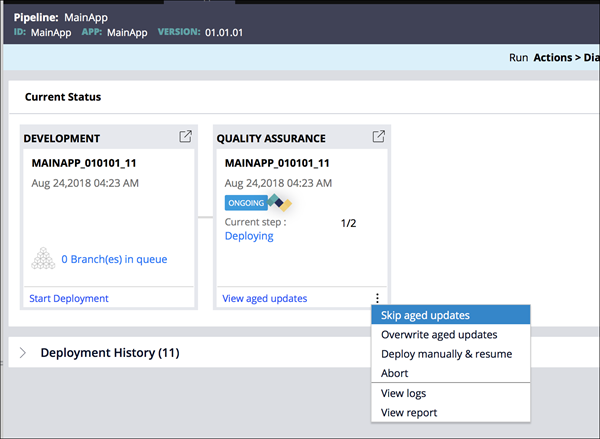Click the ONGOING status badge
The image size is (600, 439).
245,203
